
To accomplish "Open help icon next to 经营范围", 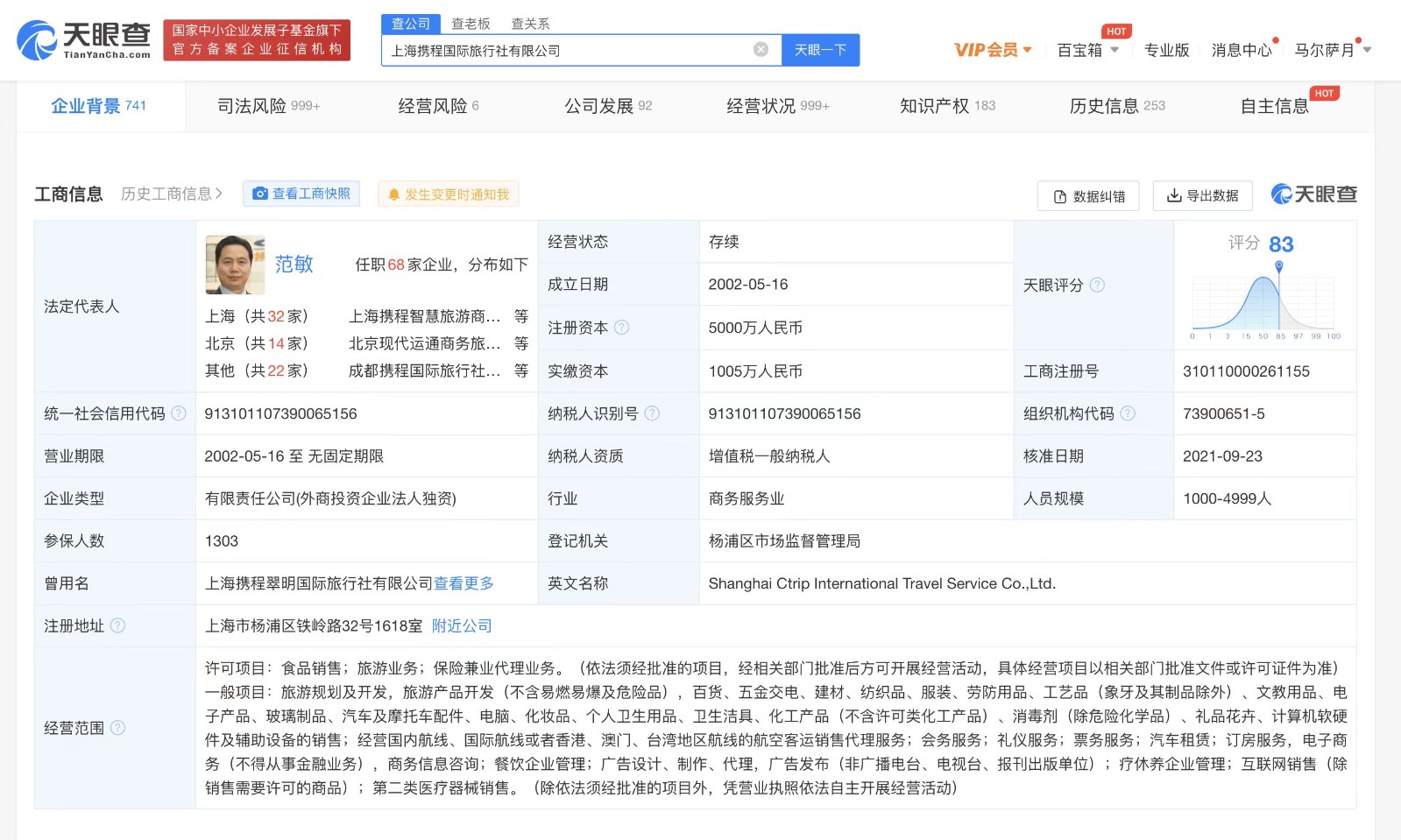I will 117,728.
